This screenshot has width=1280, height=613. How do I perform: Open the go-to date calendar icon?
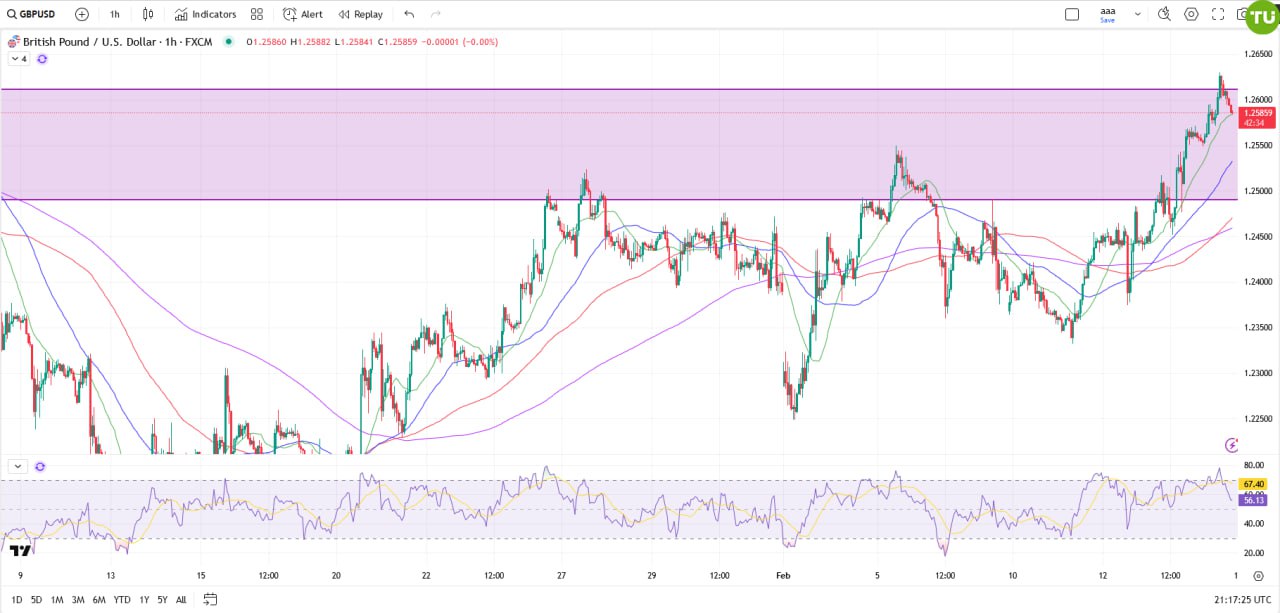(x=210, y=600)
